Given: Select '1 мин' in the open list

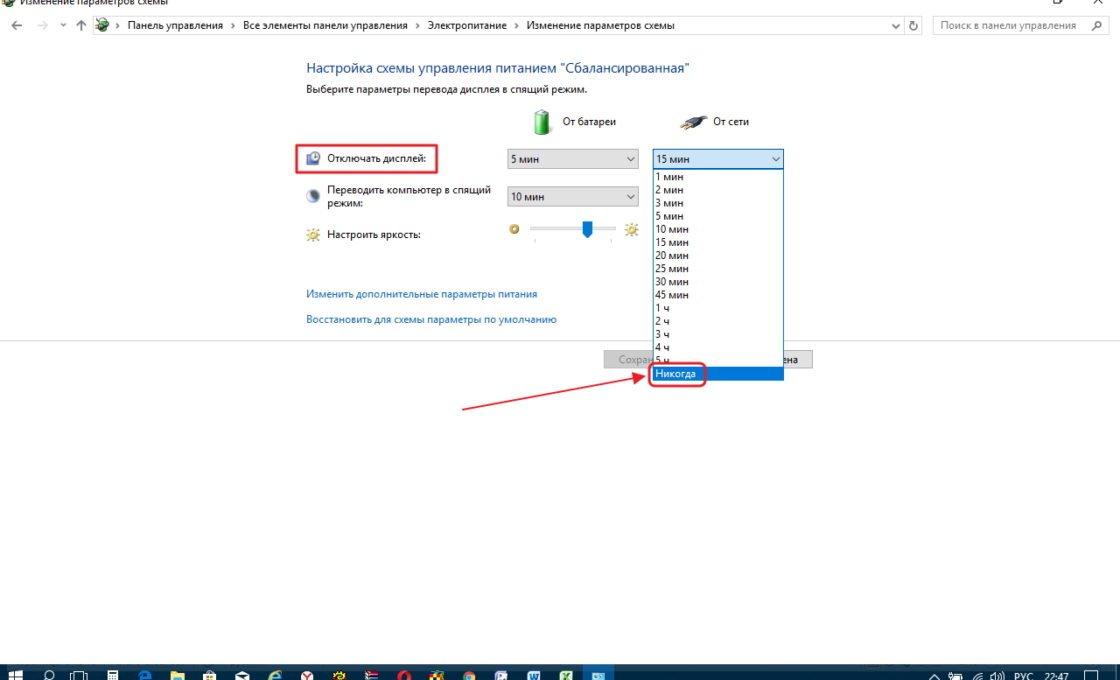Looking at the screenshot, I should [718, 176].
